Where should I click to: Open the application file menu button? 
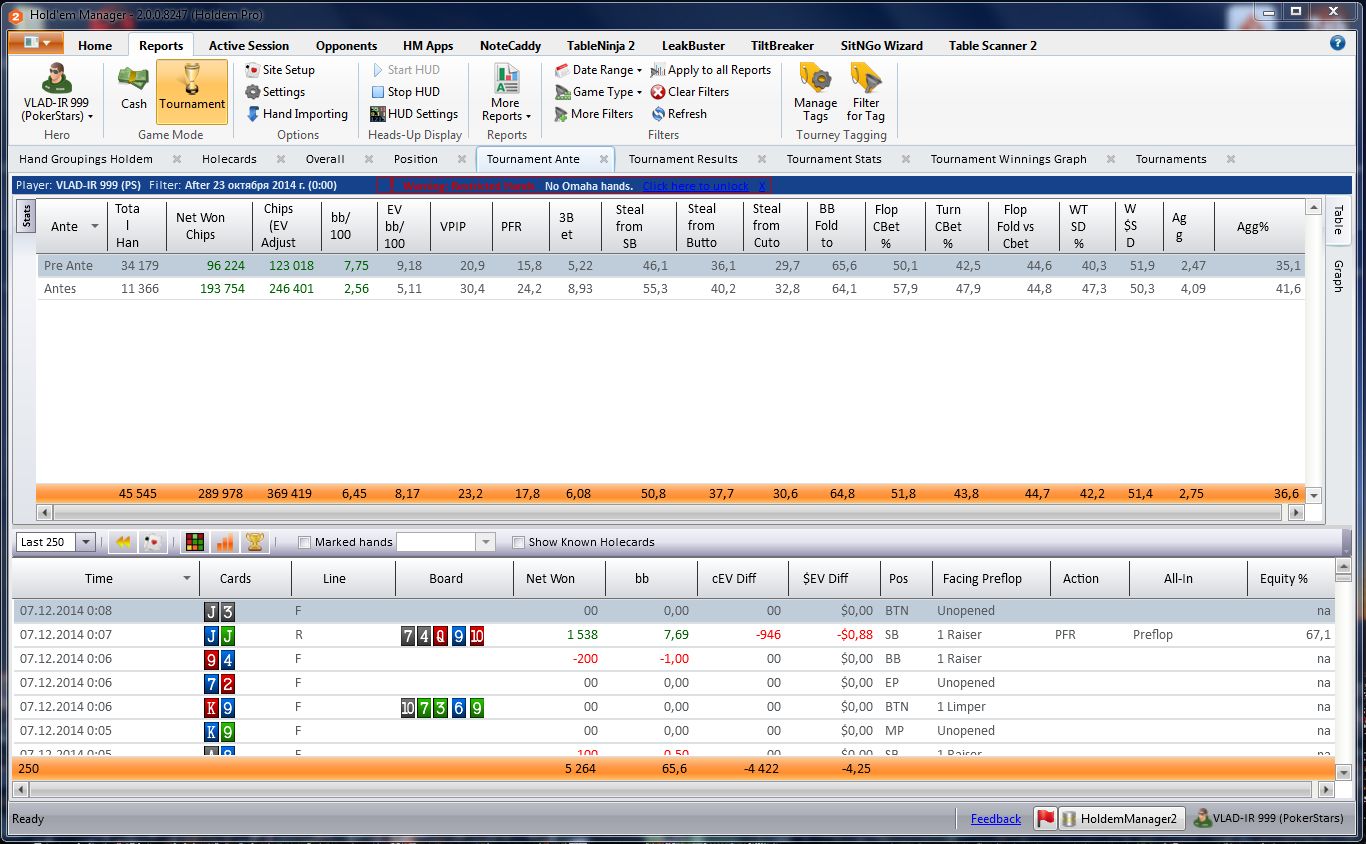tap(36, 43)
